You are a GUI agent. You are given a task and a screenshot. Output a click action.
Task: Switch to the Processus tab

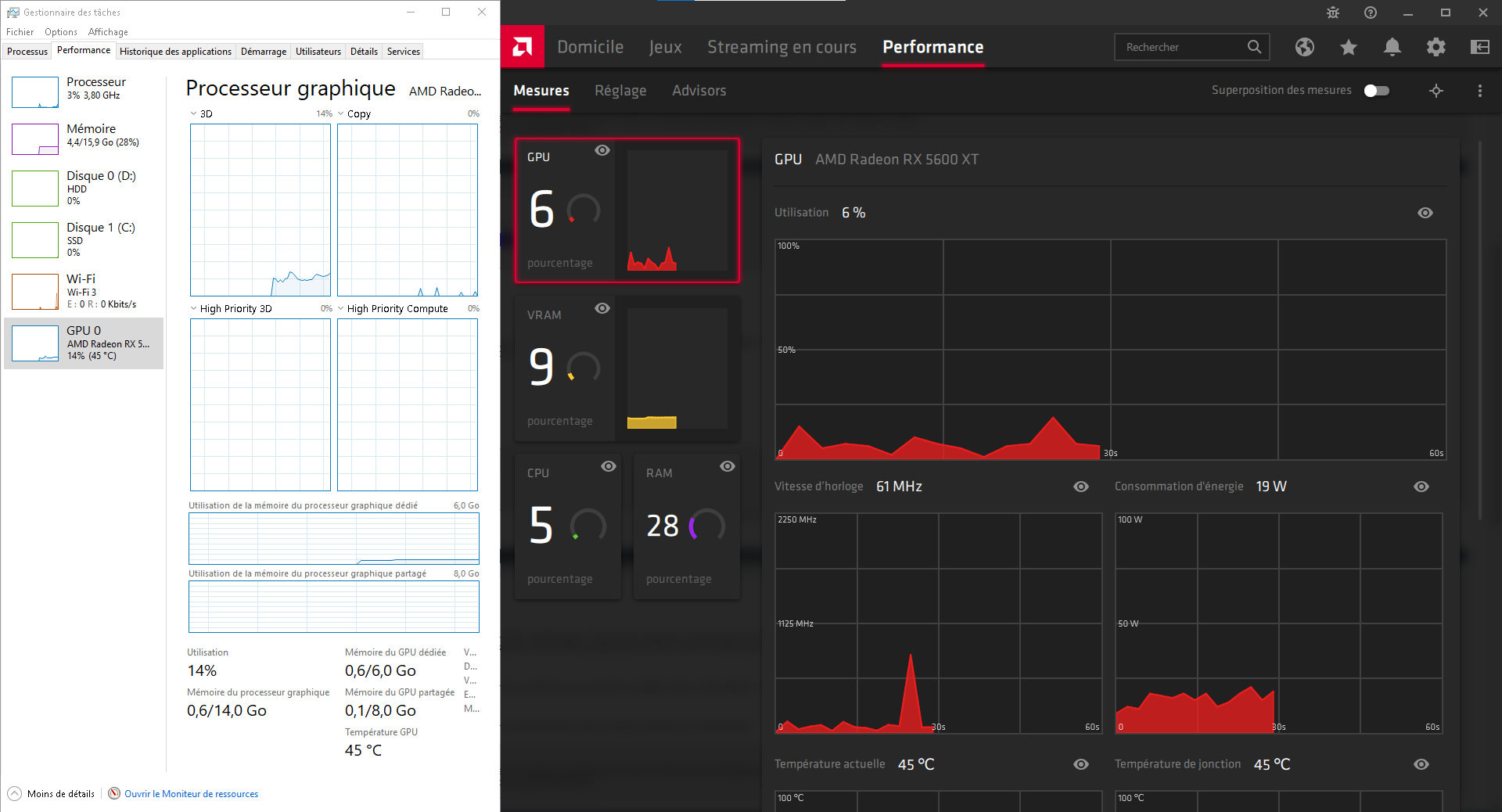(x=27, y=52)
